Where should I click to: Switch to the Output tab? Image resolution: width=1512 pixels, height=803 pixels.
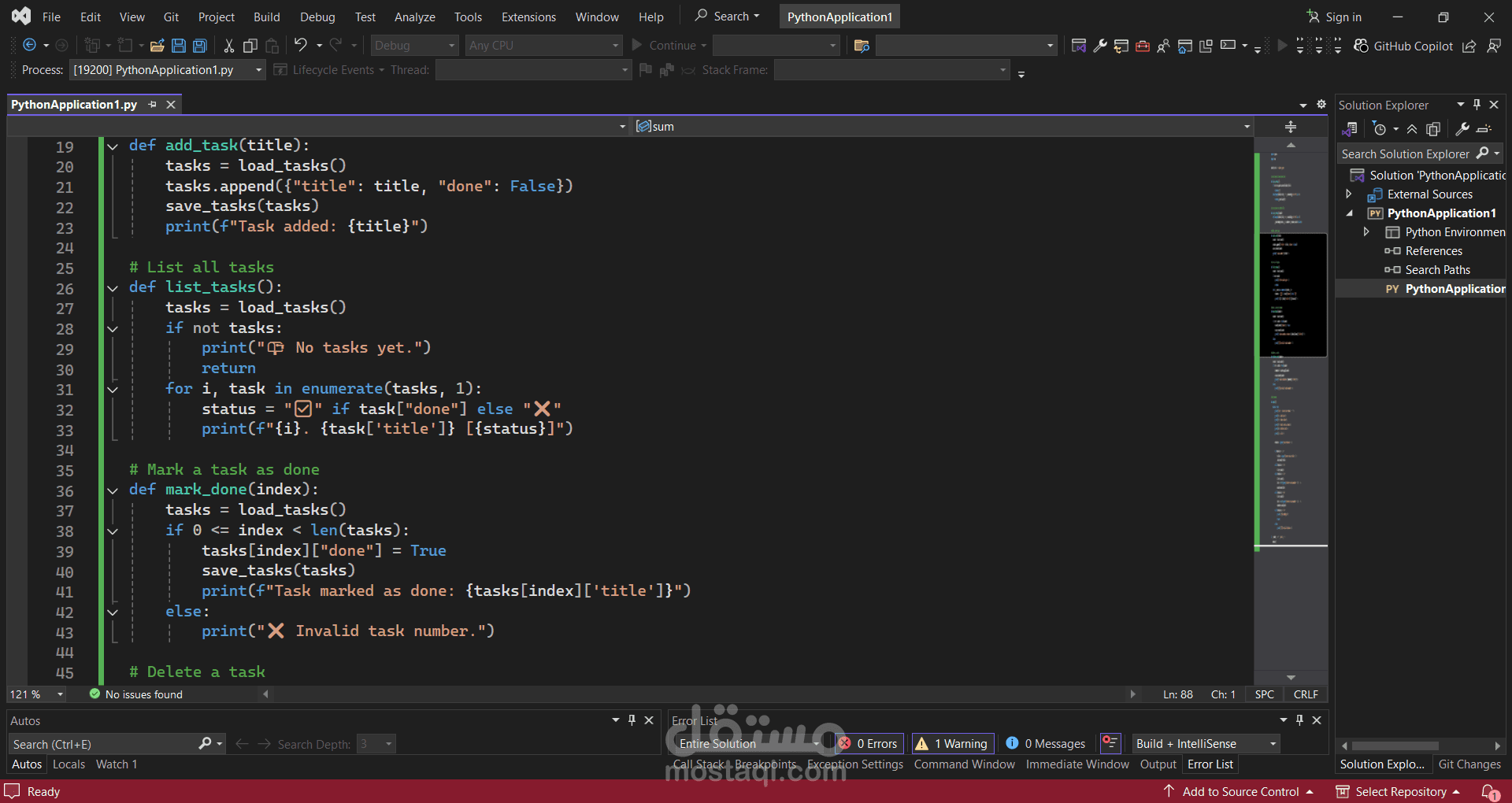click(x=1158, y=764)
